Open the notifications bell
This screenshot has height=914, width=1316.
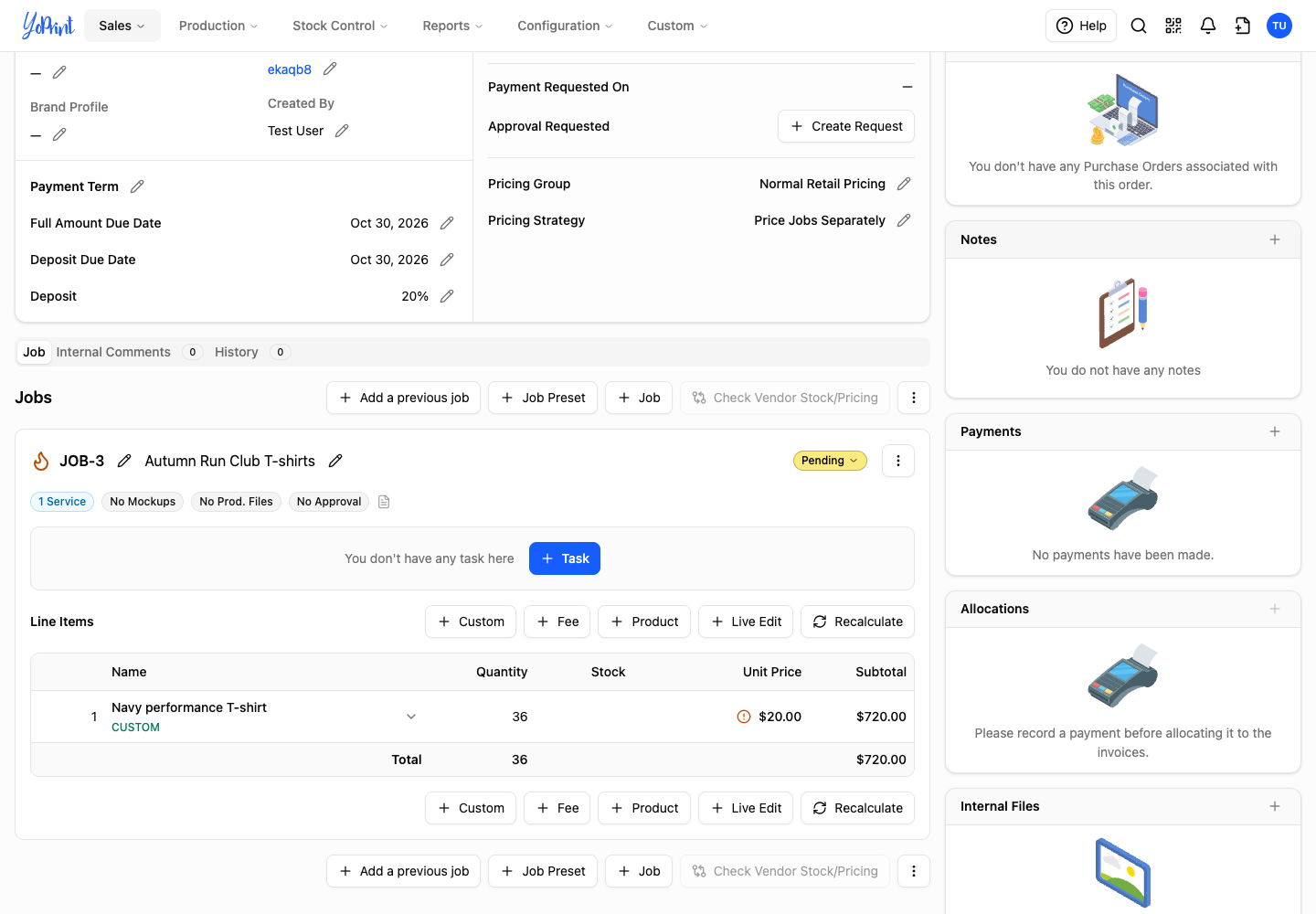tap(1208, 26)
